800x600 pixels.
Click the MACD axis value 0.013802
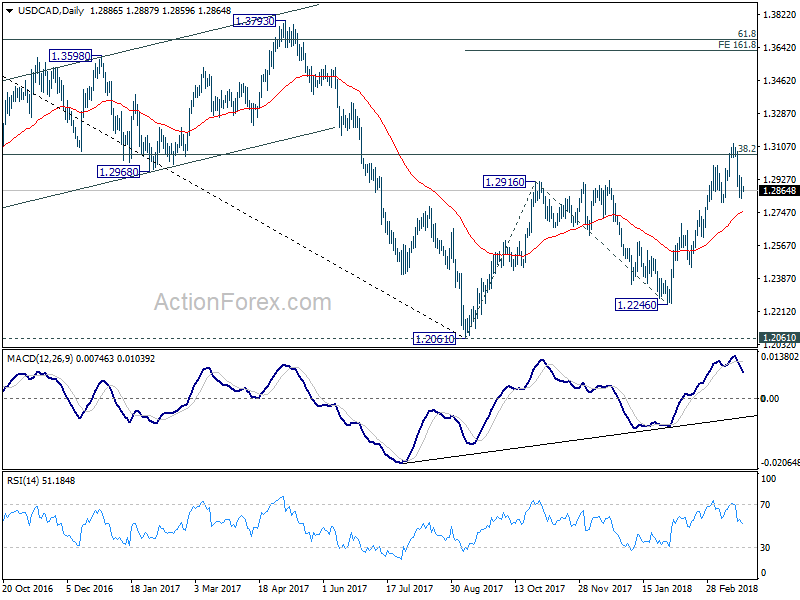click(780, 357)
